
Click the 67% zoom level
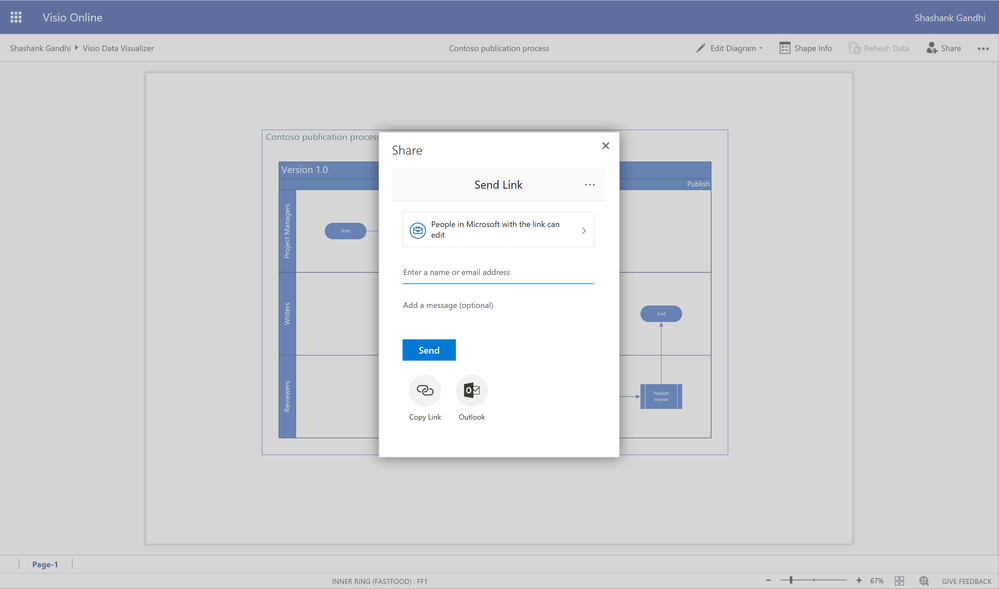[x=877, y=581]
